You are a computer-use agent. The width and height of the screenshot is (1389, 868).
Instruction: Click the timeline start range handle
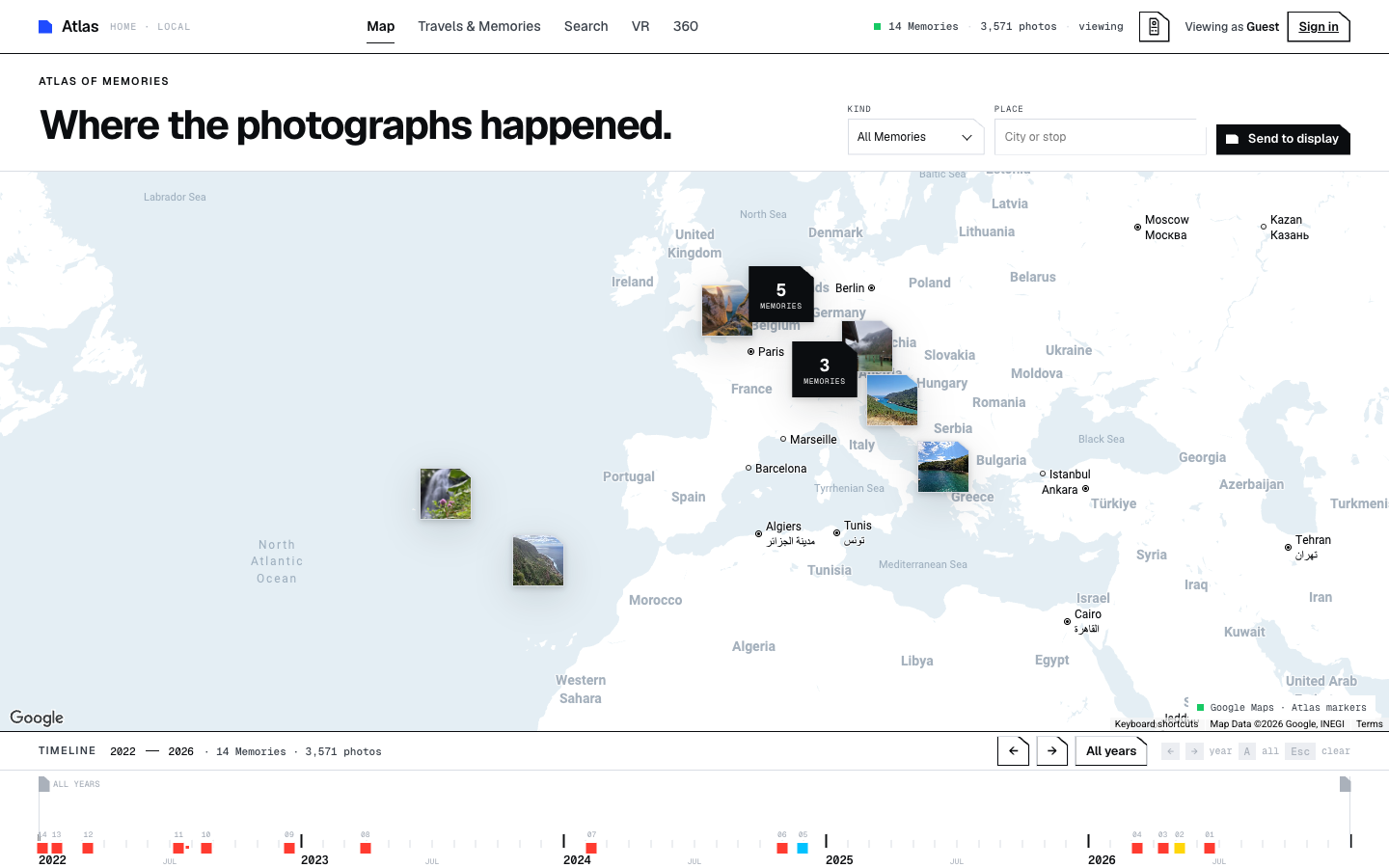click(43, 784)
